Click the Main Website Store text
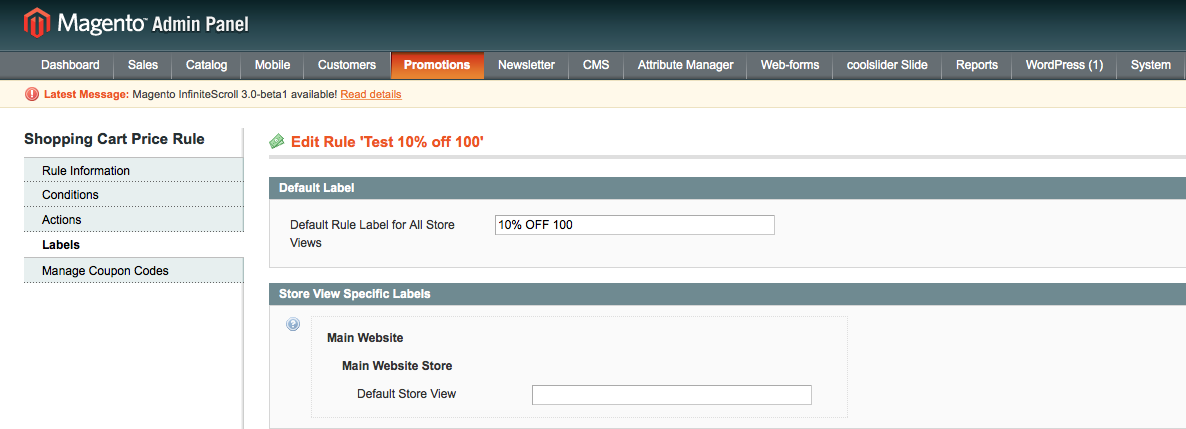1186x429 pixels. click(397, 365)
